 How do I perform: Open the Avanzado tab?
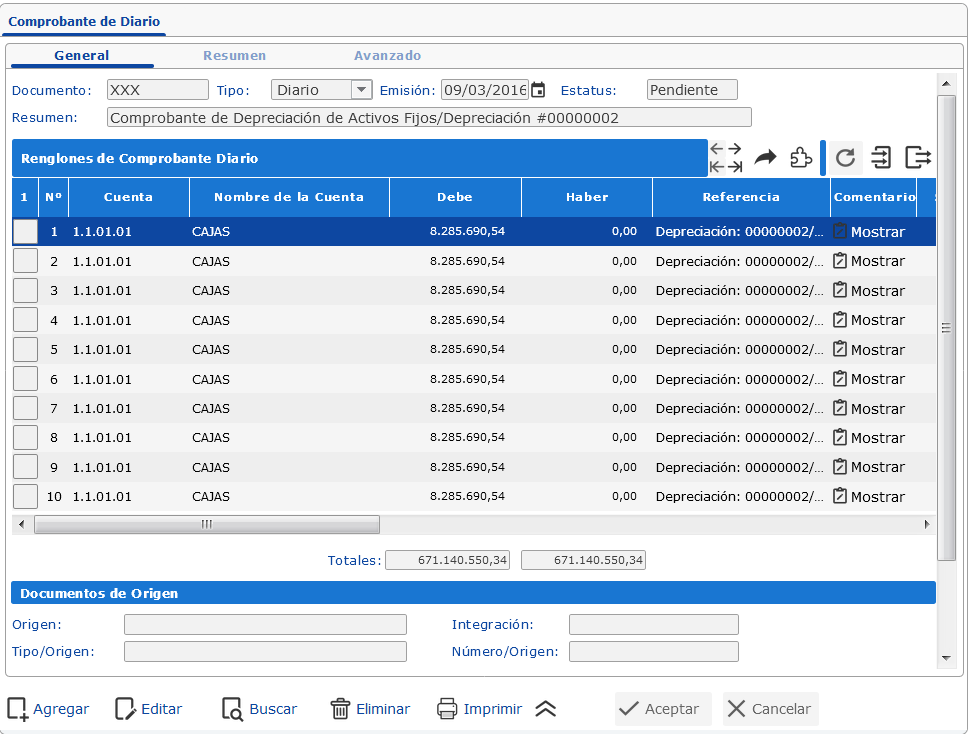coord(387,56)
